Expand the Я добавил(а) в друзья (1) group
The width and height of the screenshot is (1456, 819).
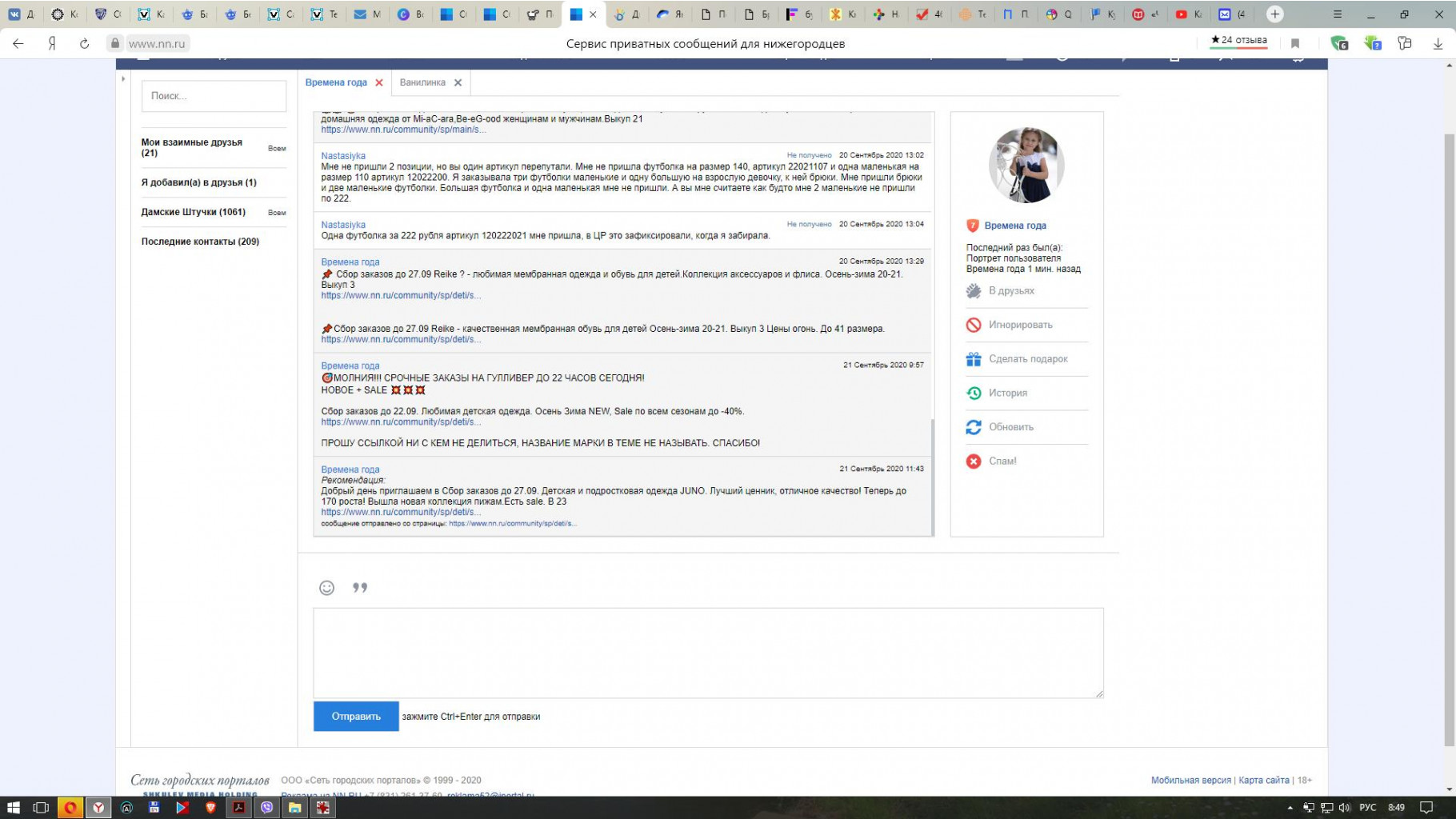click(x=199, y=182)
